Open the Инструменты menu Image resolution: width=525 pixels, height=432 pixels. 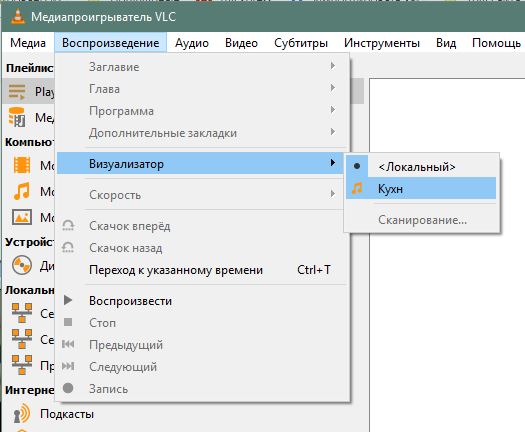click(x=382, y=43)
